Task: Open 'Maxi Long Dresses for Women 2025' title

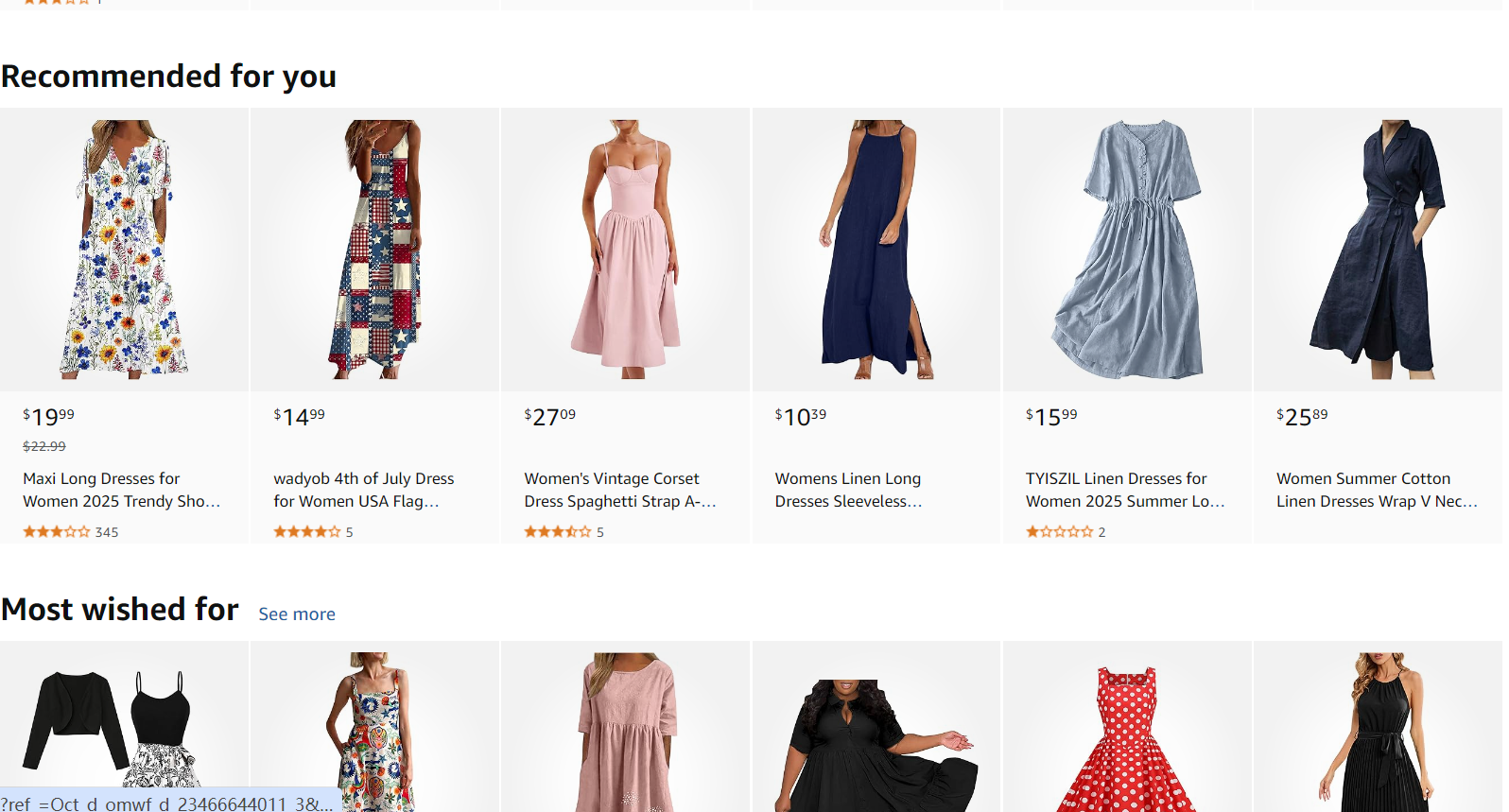Action: point(122,490)
